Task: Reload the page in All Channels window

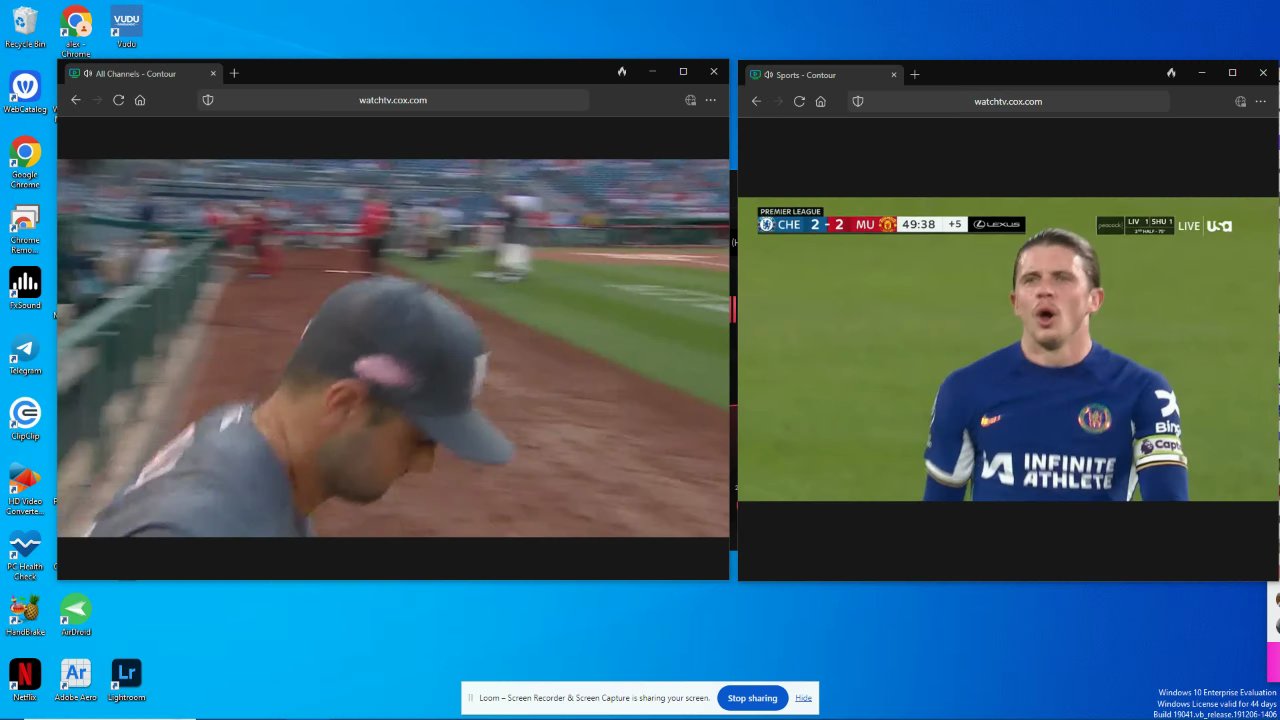Action: 118,100
